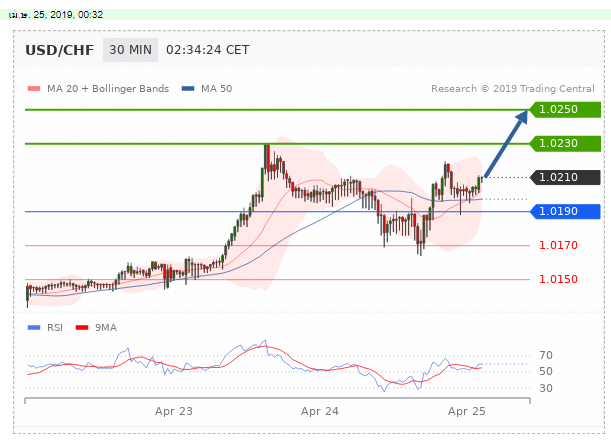Click the 1.0190 blue pivot price tag
Viewport: 611px width, 440px height.
pyautogui.click(x=565, y=211)
